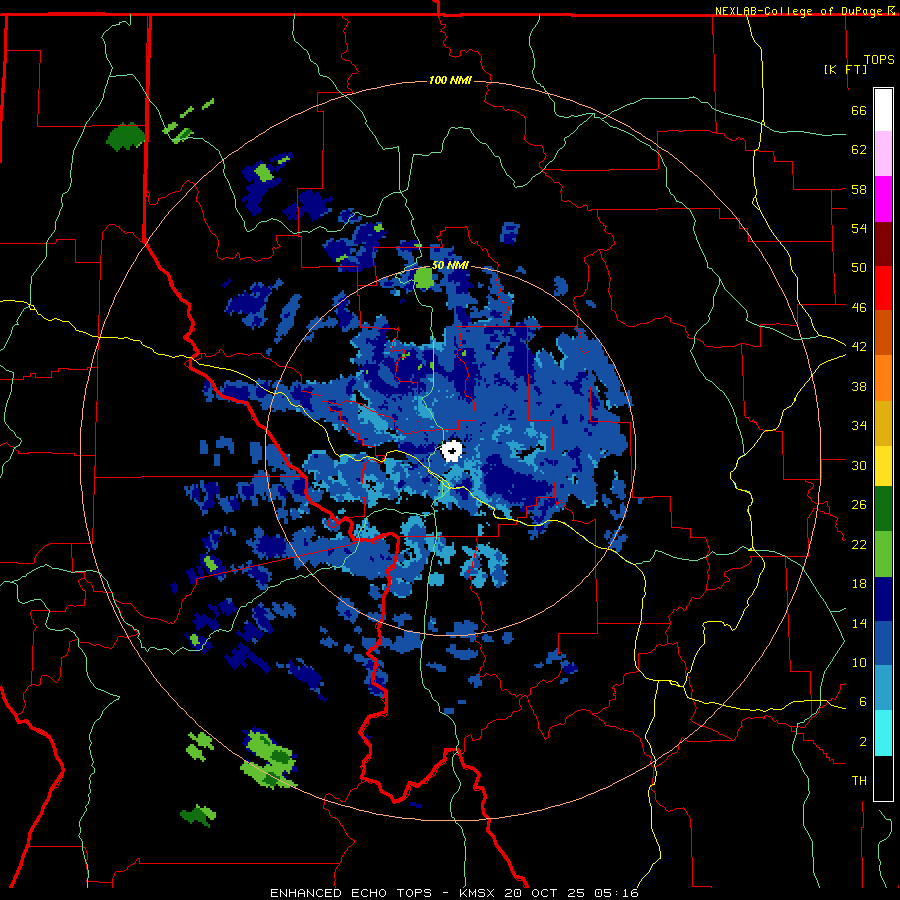Click the '50' legend value
The image size is (900, 900).
click(x=859, y=267)
